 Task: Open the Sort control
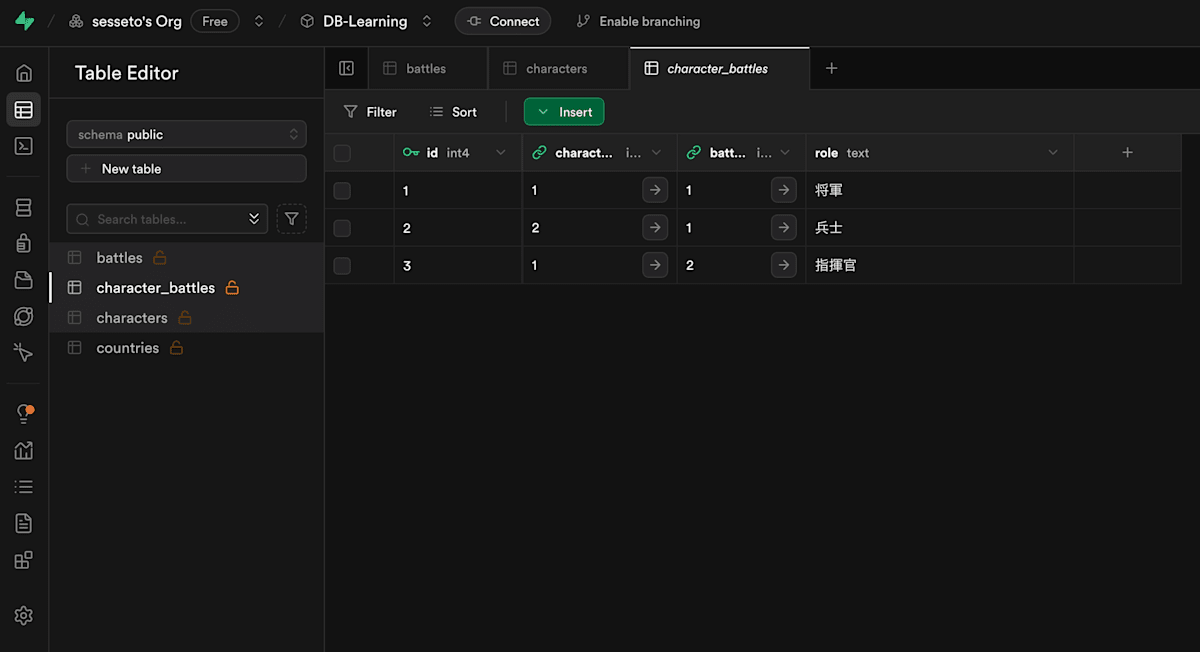tap(453, 112)
